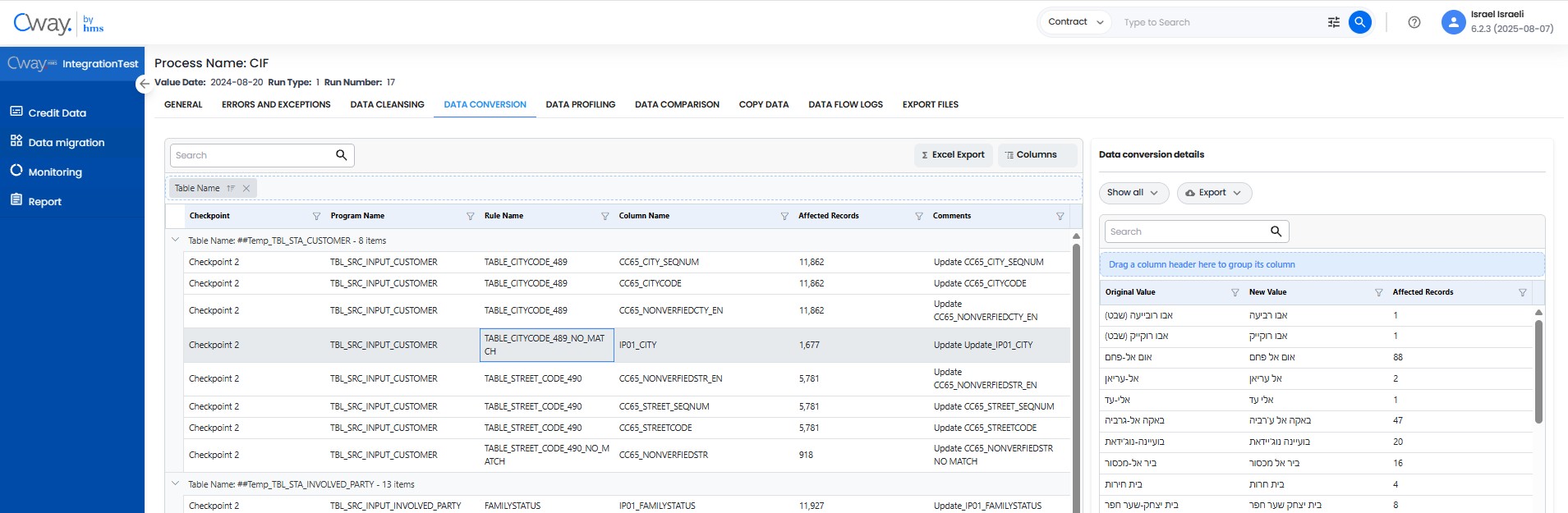Open the Export dropdown menu
This screenshot has width=1568, height=513.
pyautogui.click(x=1214, y=193)
